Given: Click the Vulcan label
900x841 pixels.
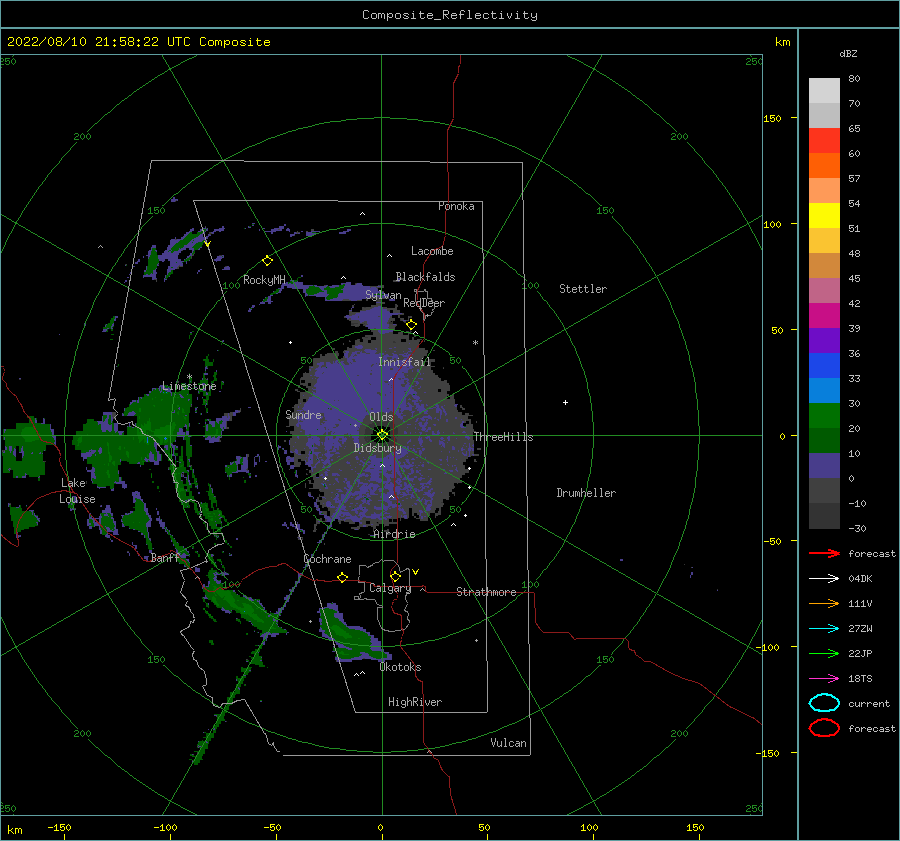Looking at the screenshot, I should pyautogui.click(x=509, y=743).
